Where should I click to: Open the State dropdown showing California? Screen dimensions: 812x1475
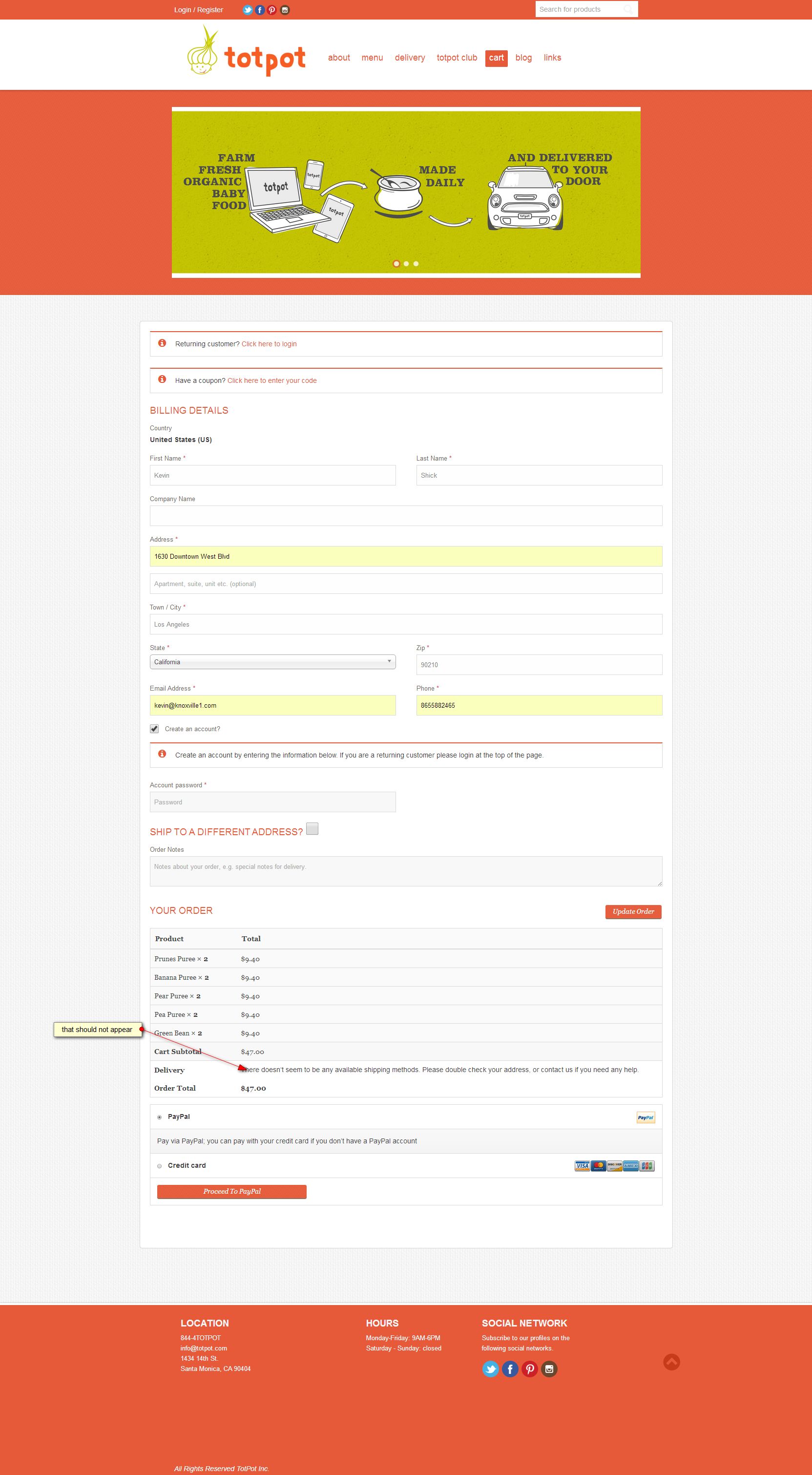[272, 662]
